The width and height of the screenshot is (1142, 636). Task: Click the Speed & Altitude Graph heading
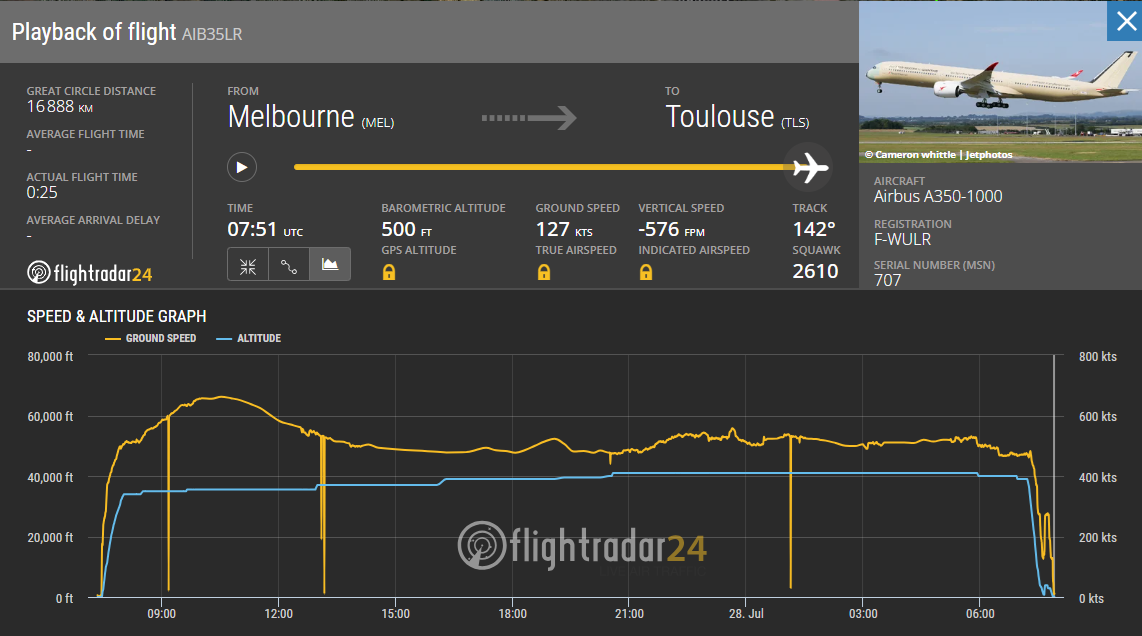coord(117,316)
